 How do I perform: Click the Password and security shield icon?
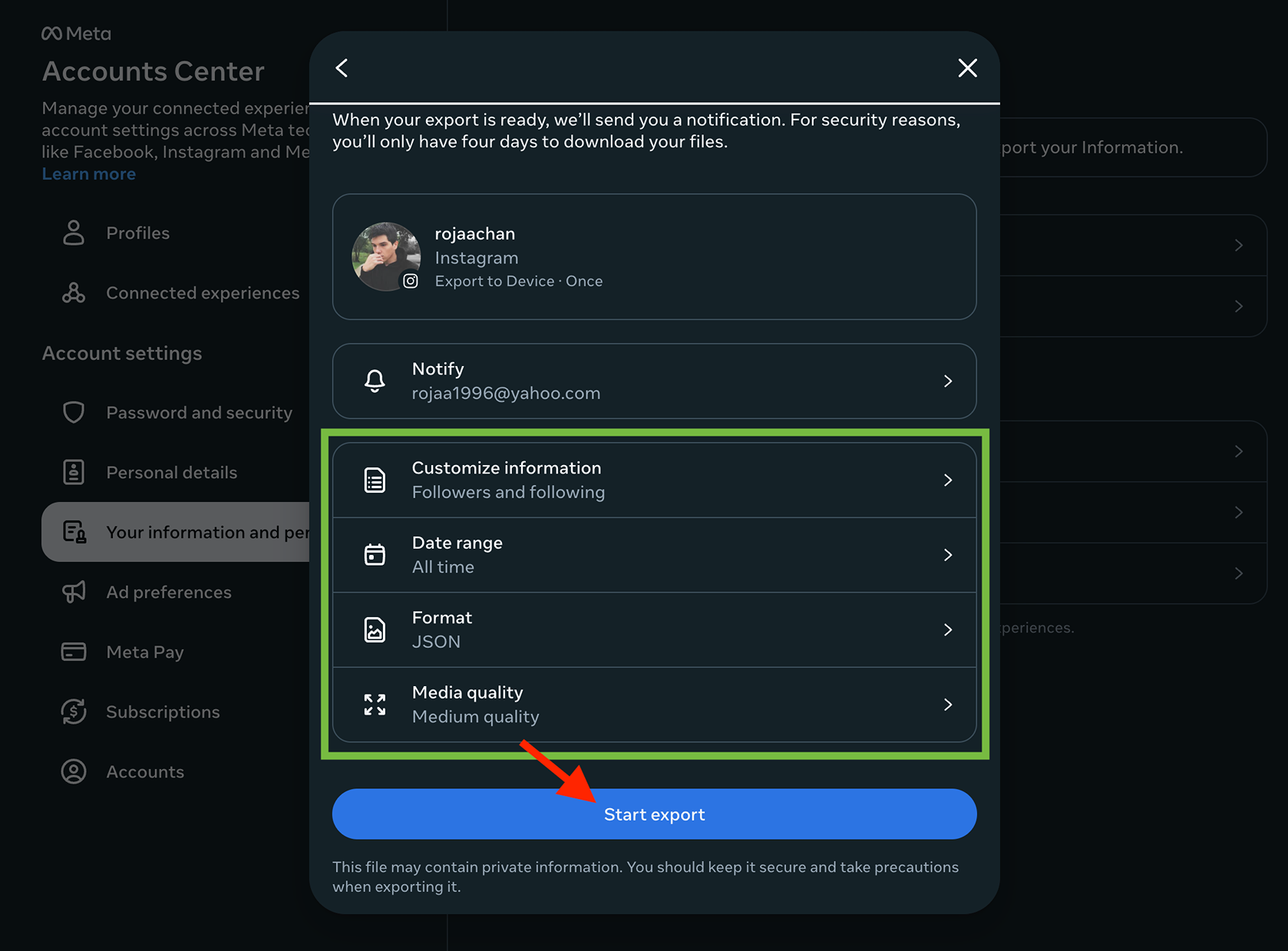click(x=74, y=412)
